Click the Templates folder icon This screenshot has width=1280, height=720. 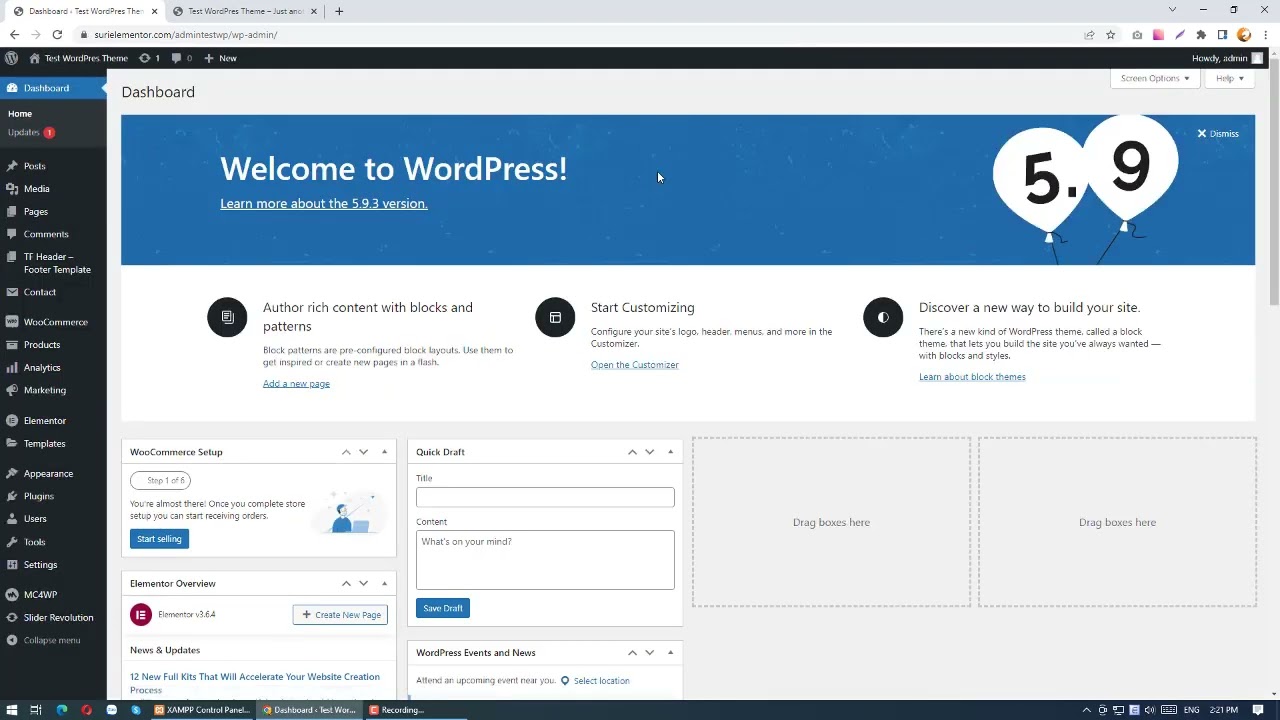point(12,444)
